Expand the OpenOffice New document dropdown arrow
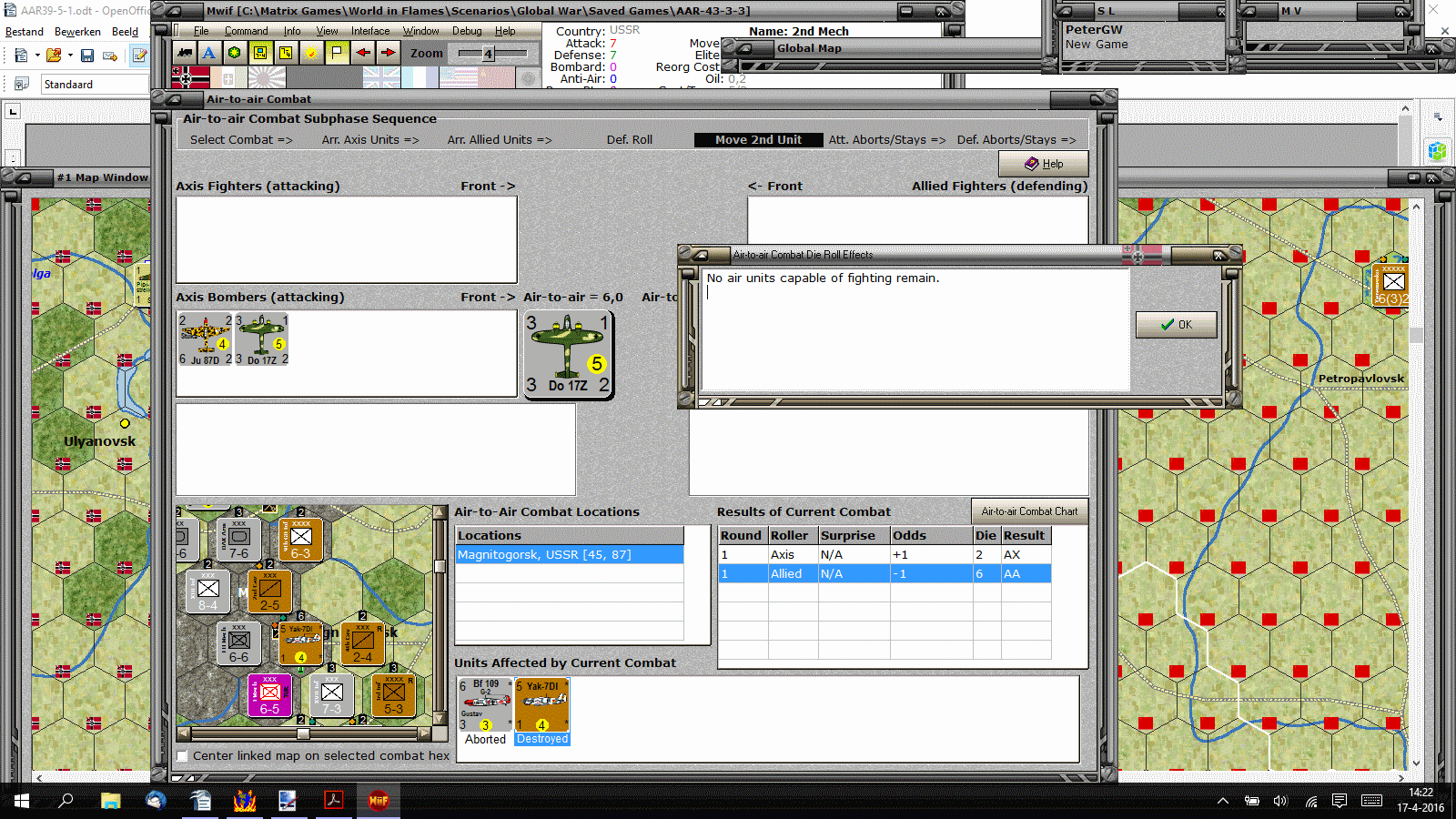The image size is (1456, 819). click(37, 56)
